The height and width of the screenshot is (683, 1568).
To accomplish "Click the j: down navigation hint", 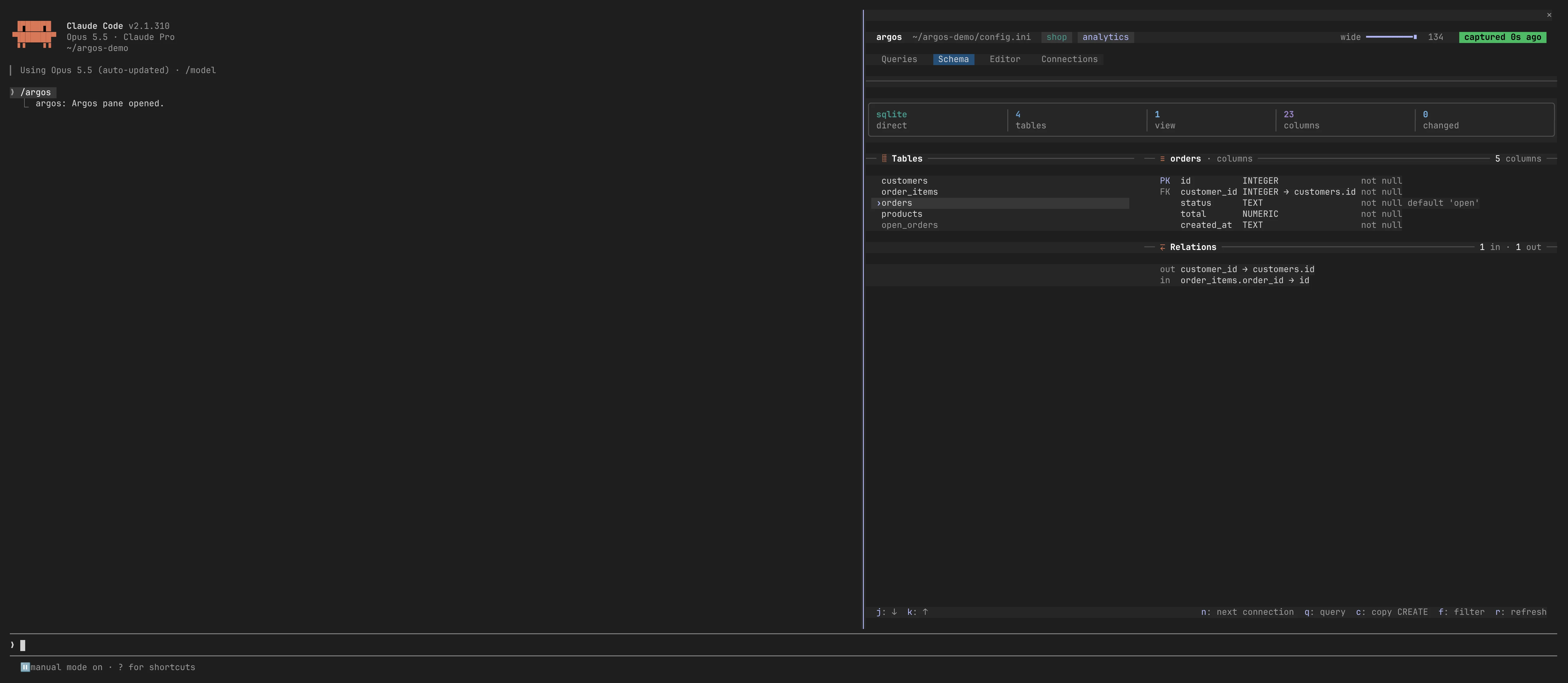I will click(x=886, y=612).
